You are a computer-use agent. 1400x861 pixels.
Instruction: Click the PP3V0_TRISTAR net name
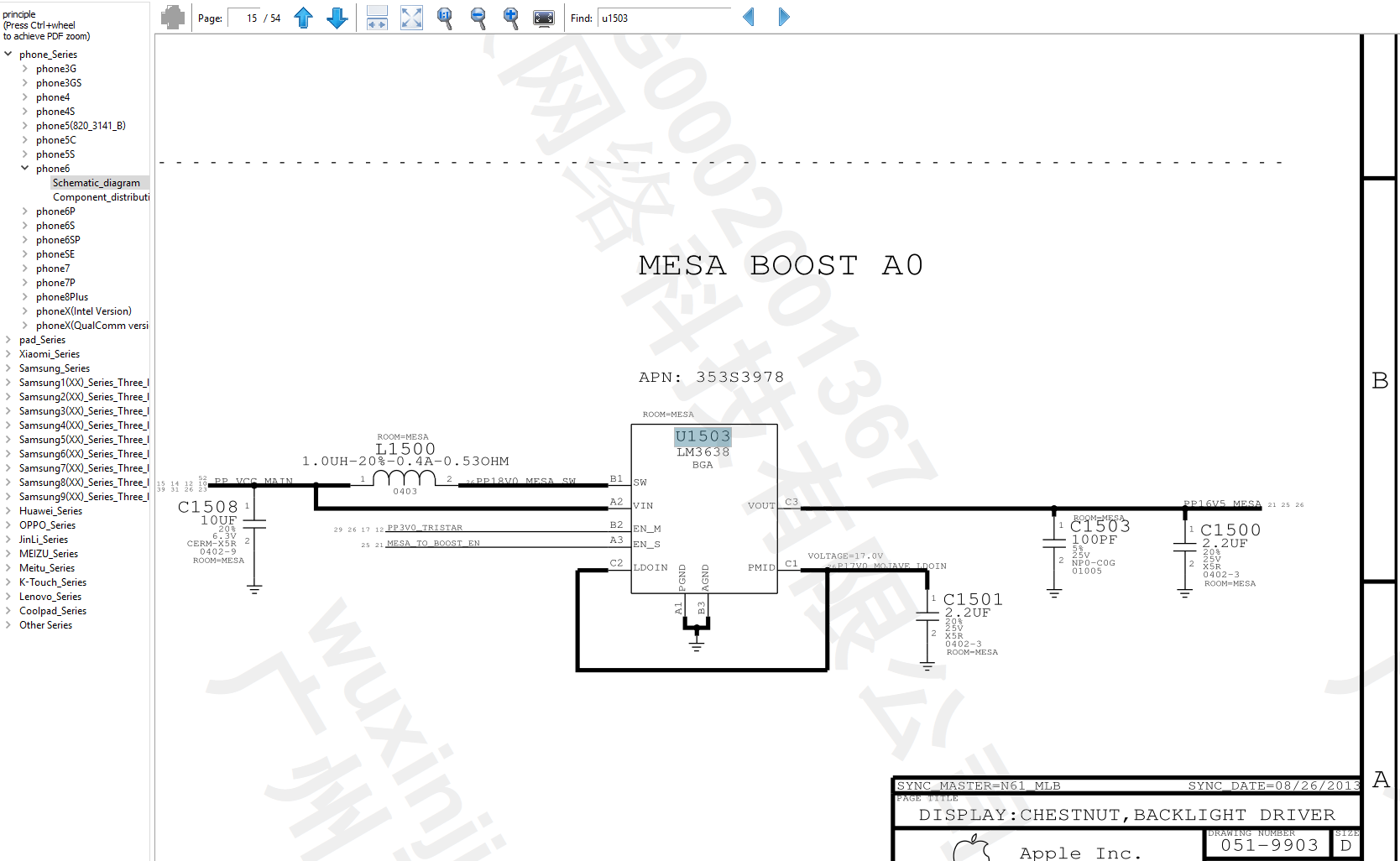(425, 528)
